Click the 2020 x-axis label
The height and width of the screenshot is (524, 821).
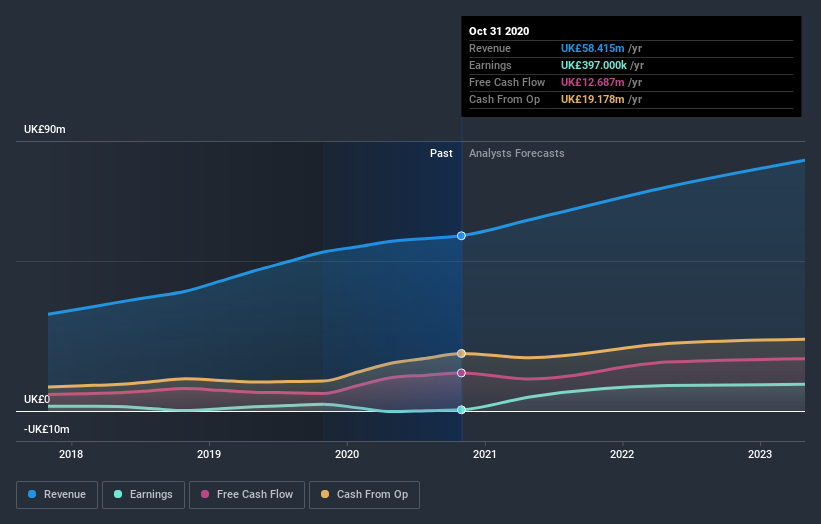[x=347, y=454]
